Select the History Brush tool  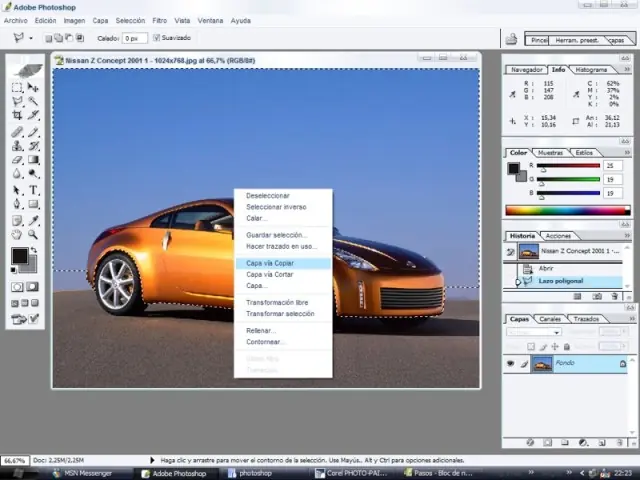click(x=33, y=145)
